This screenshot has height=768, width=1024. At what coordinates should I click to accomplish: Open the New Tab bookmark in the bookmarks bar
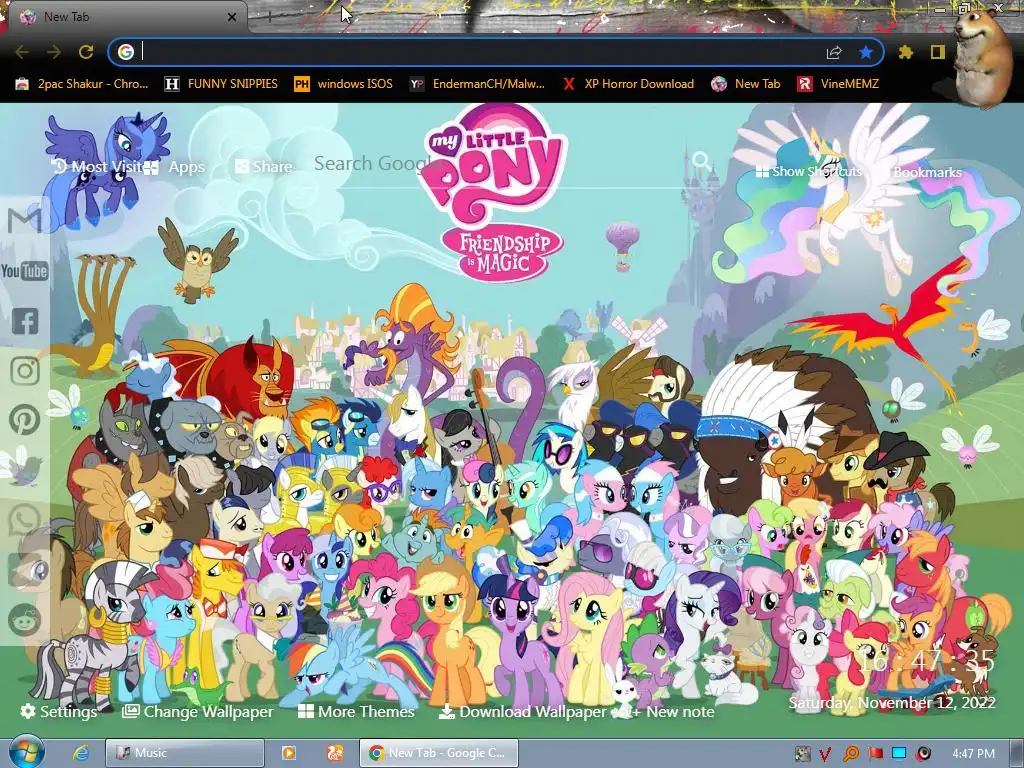[x=746, y=84]
